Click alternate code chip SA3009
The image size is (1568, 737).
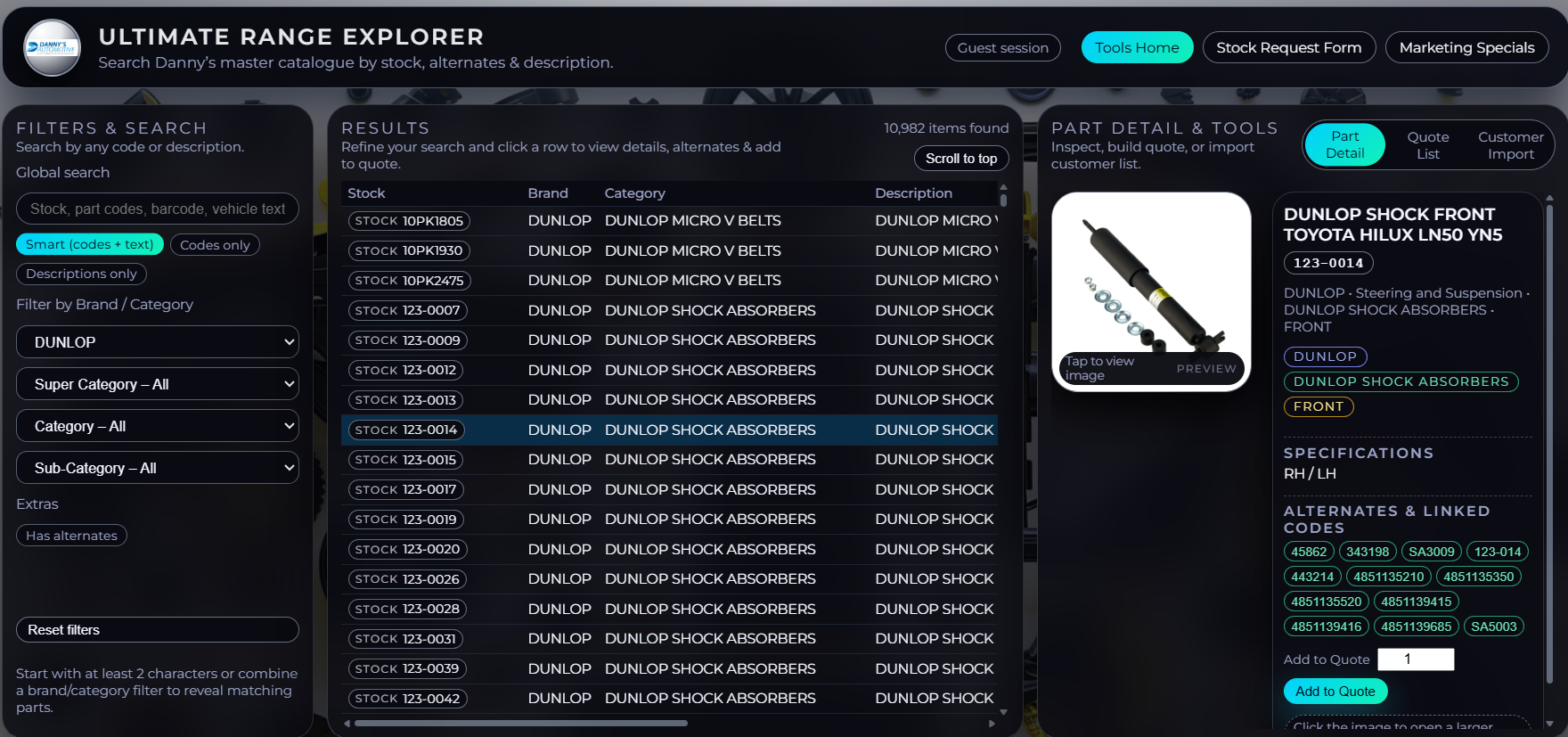pyautogui.click(x=1431, y=552)
